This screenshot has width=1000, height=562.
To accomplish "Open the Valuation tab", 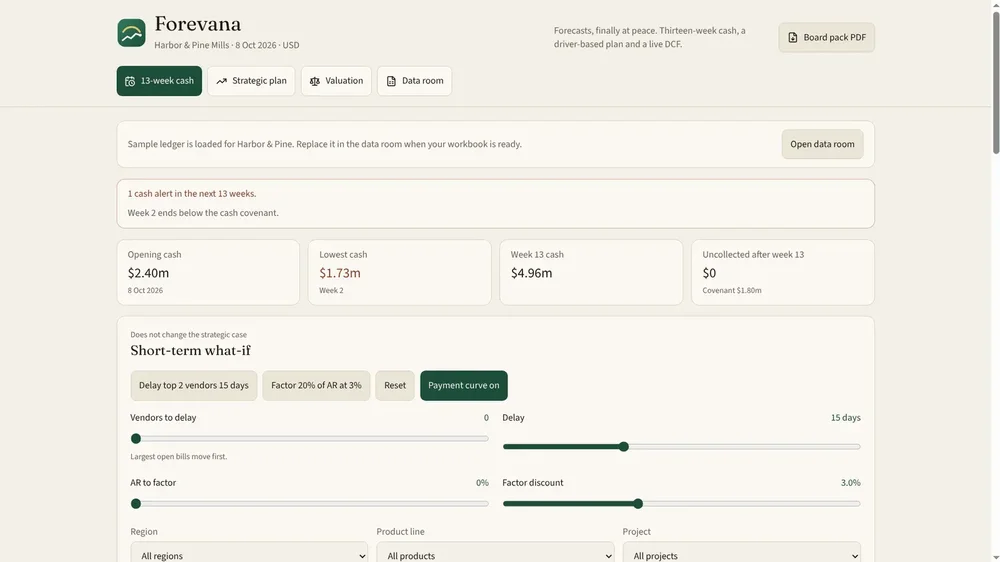I will coord(336,81).
